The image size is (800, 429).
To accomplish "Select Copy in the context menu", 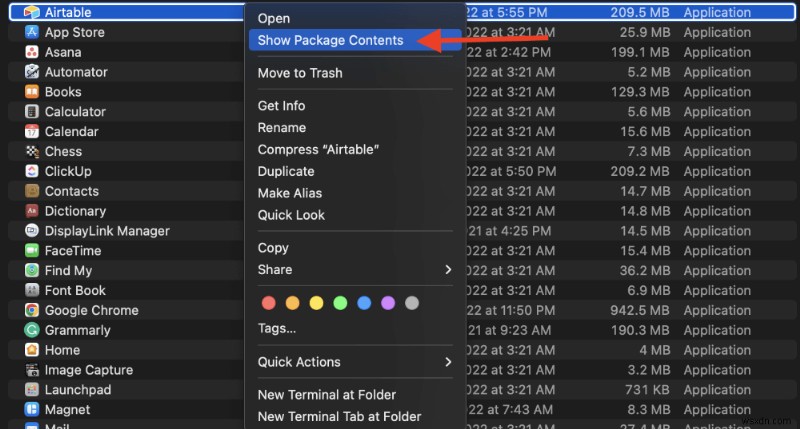I will coord(355,248).
